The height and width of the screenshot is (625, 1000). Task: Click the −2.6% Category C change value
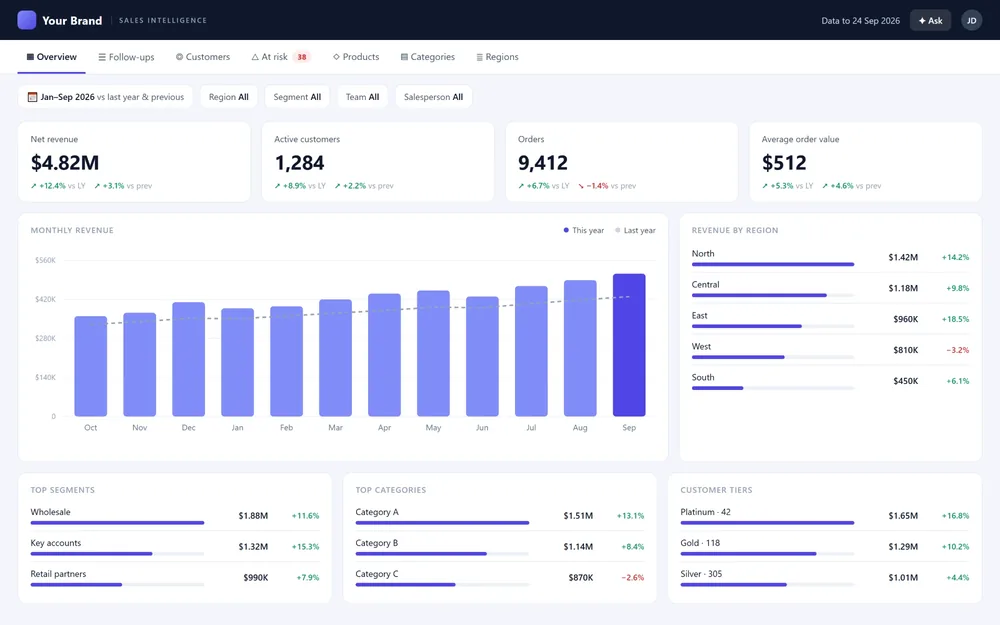(x=633, y=577)
